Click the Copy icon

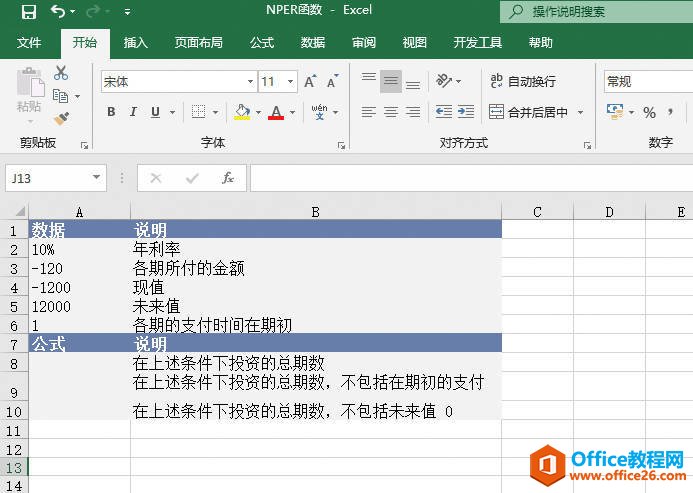coord(60,96)
